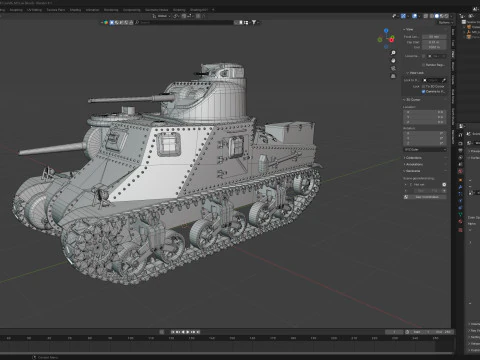Toggle viewport overlays button

point(415,16)
